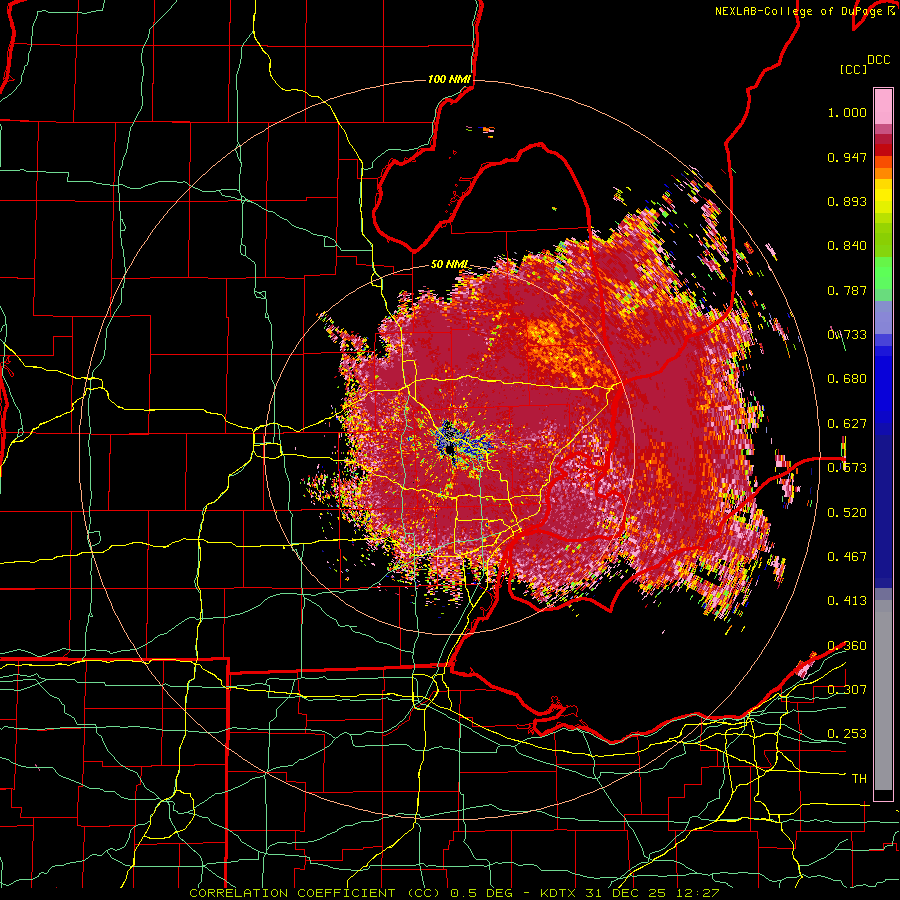Click the 0.307 legend value
Screen dimensions: 900x900
[x=847, y=689]
